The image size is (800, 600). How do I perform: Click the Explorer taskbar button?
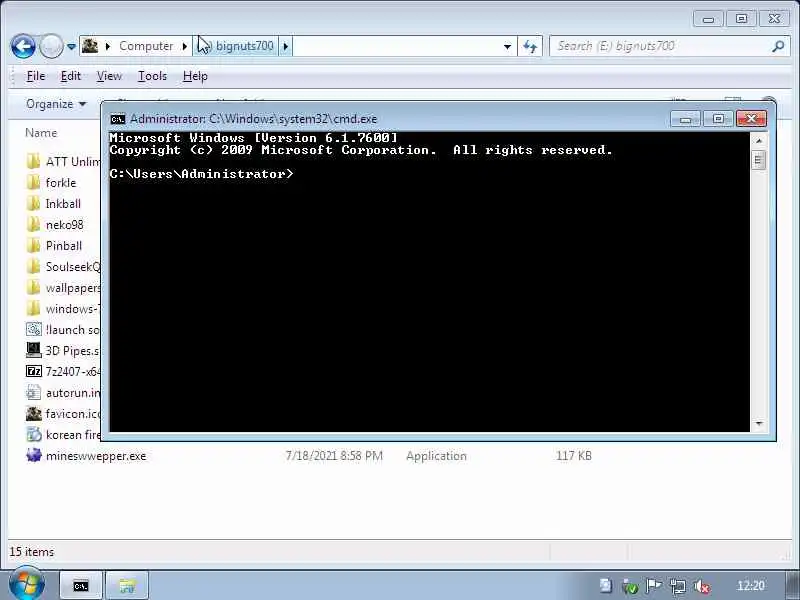127,586
